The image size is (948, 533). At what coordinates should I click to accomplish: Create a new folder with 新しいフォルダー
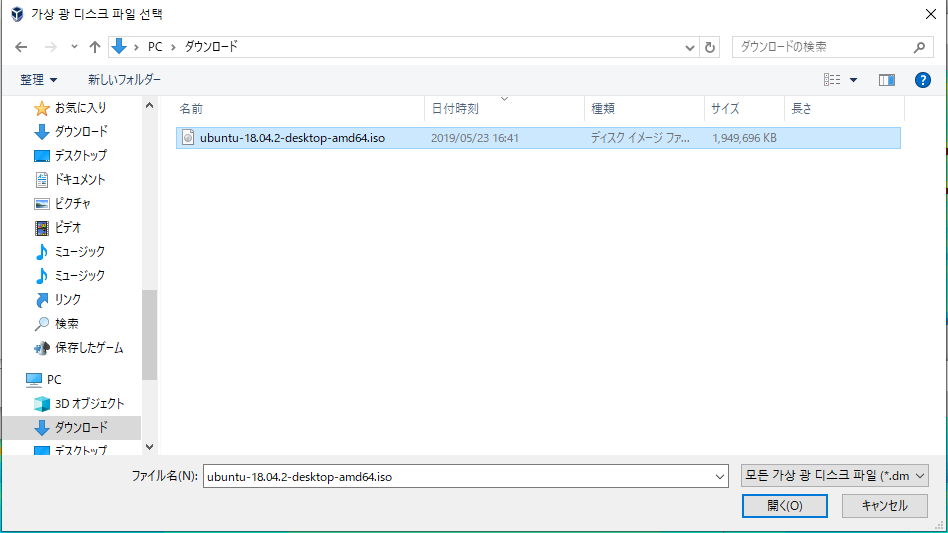point(124,80)
